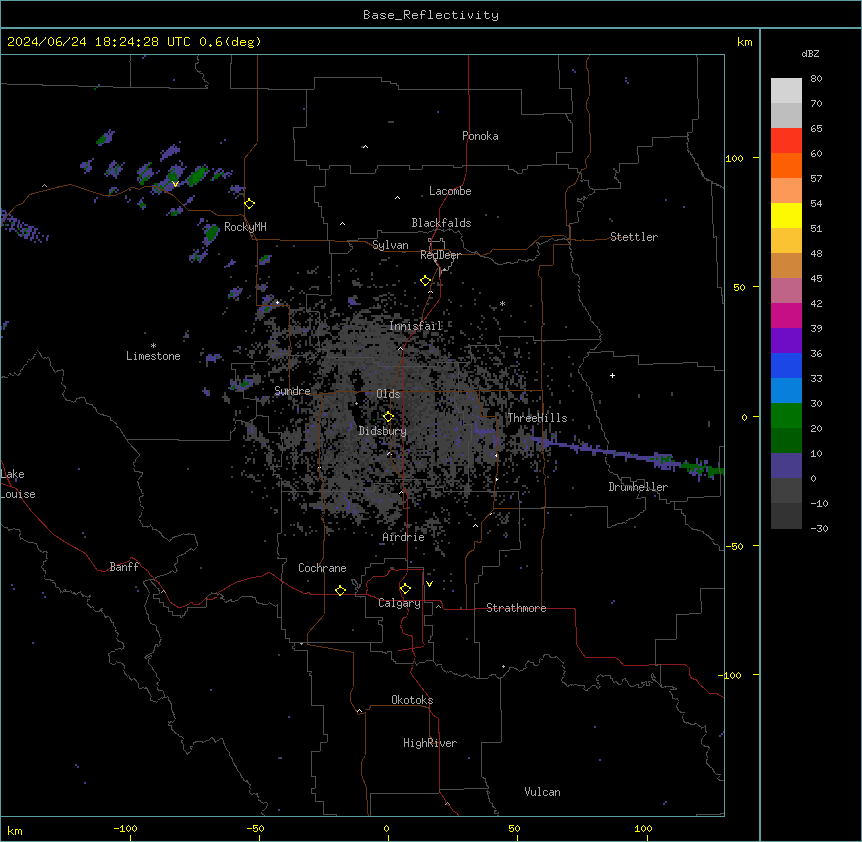Click the Innisfail city label
862x842 pixels.
(416, 326)
